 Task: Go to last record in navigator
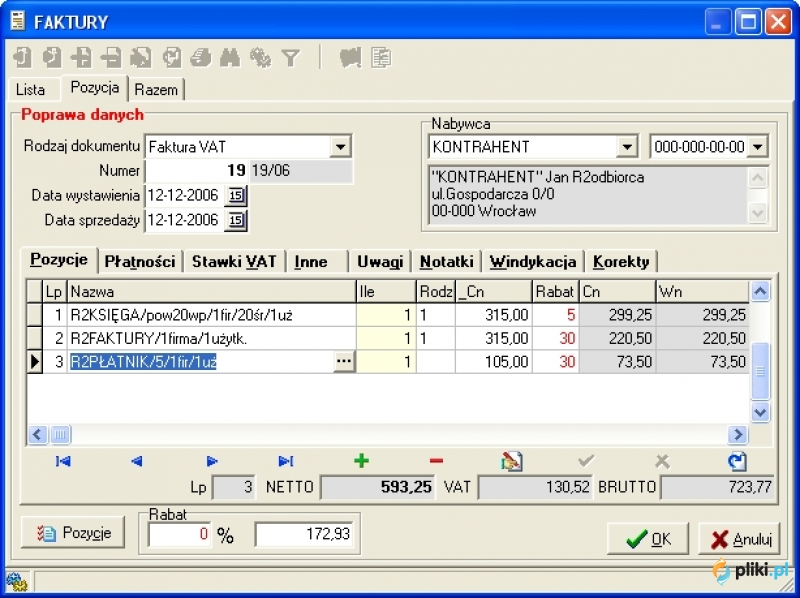click(x=286, y=461)
